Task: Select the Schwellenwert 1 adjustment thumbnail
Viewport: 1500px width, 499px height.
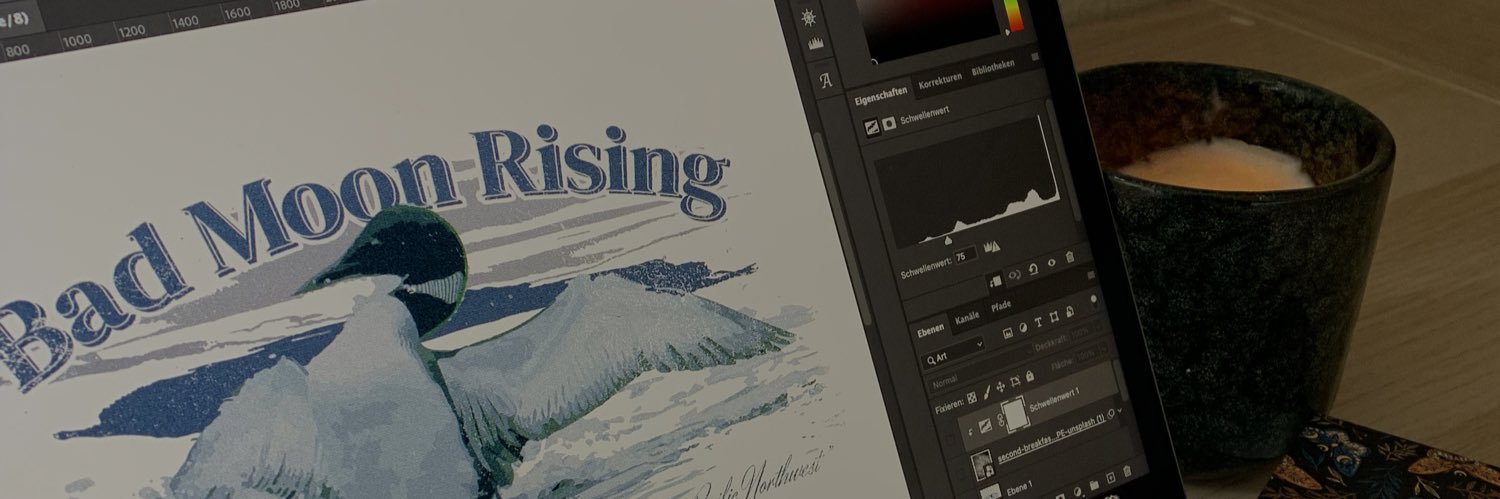Action: point(986,425)
